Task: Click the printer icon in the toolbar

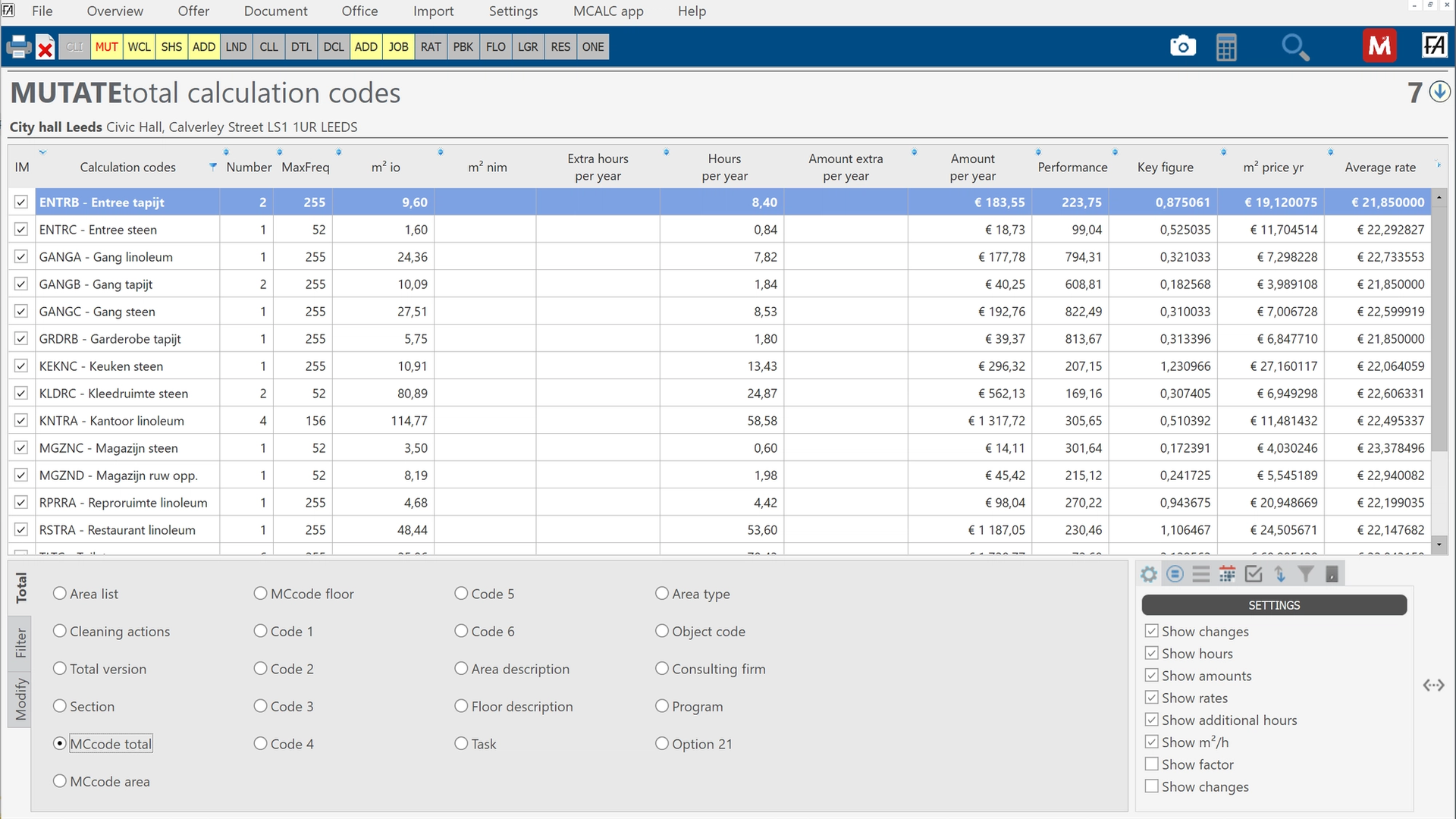Action: click(18, 47)
